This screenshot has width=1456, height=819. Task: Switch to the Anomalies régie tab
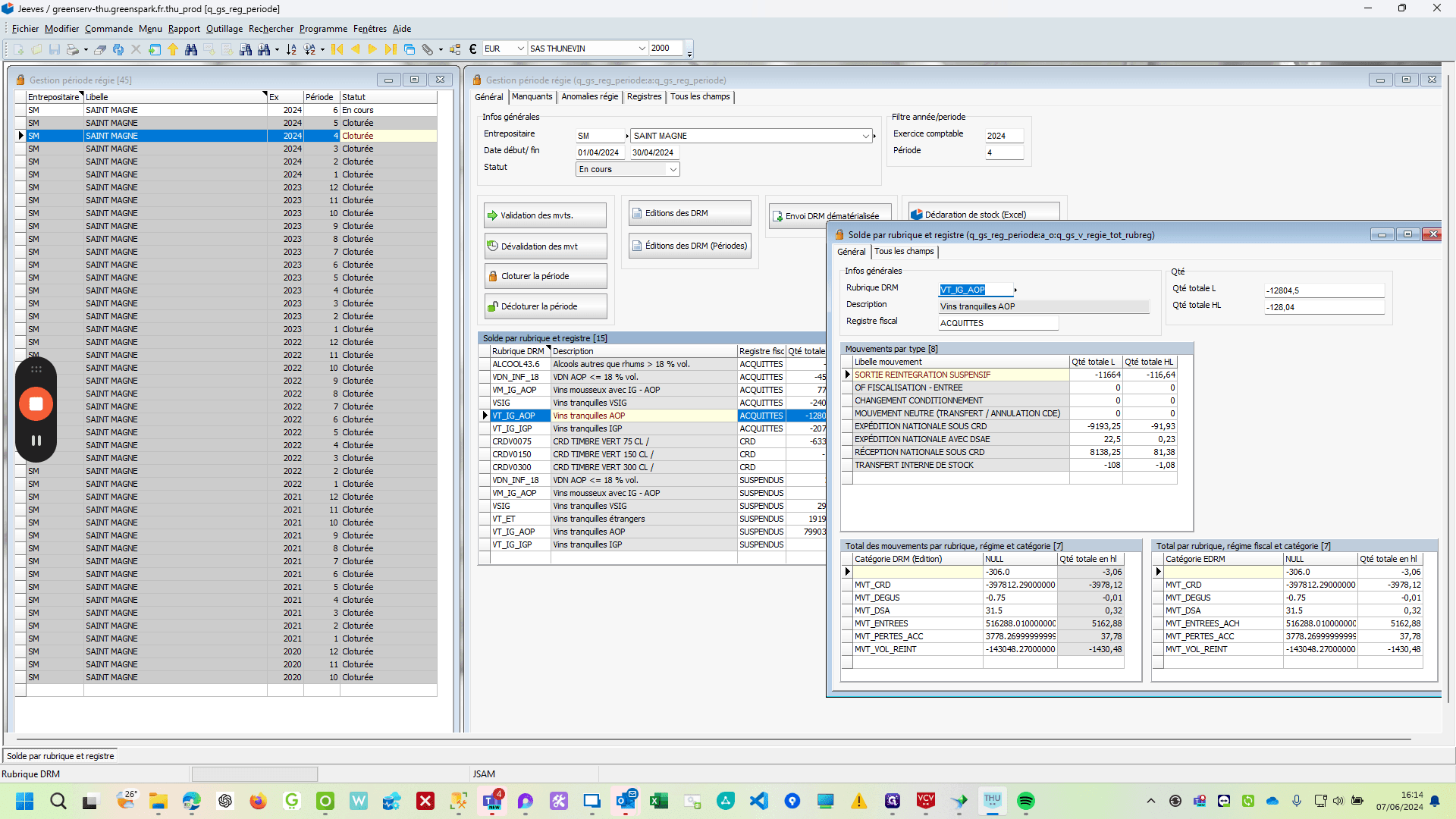(x=590, y=97)
